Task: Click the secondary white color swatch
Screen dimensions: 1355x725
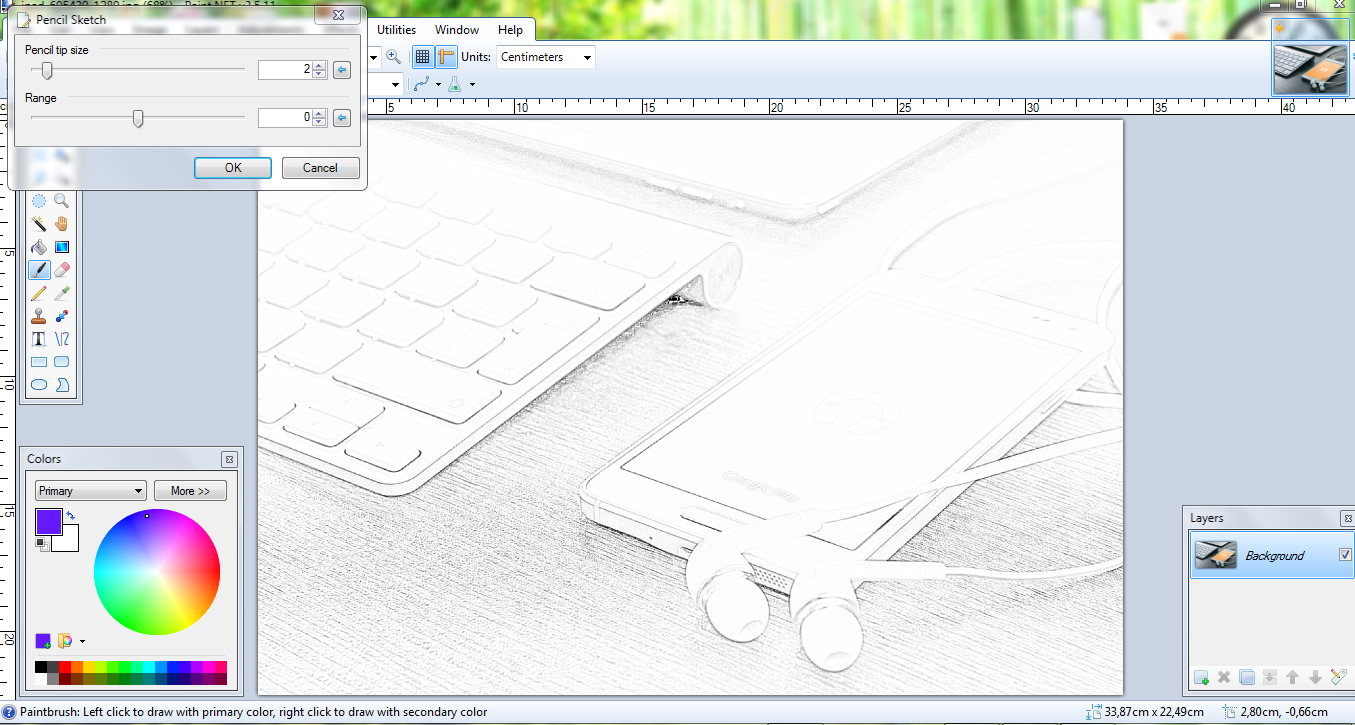Action: [69, 541]
